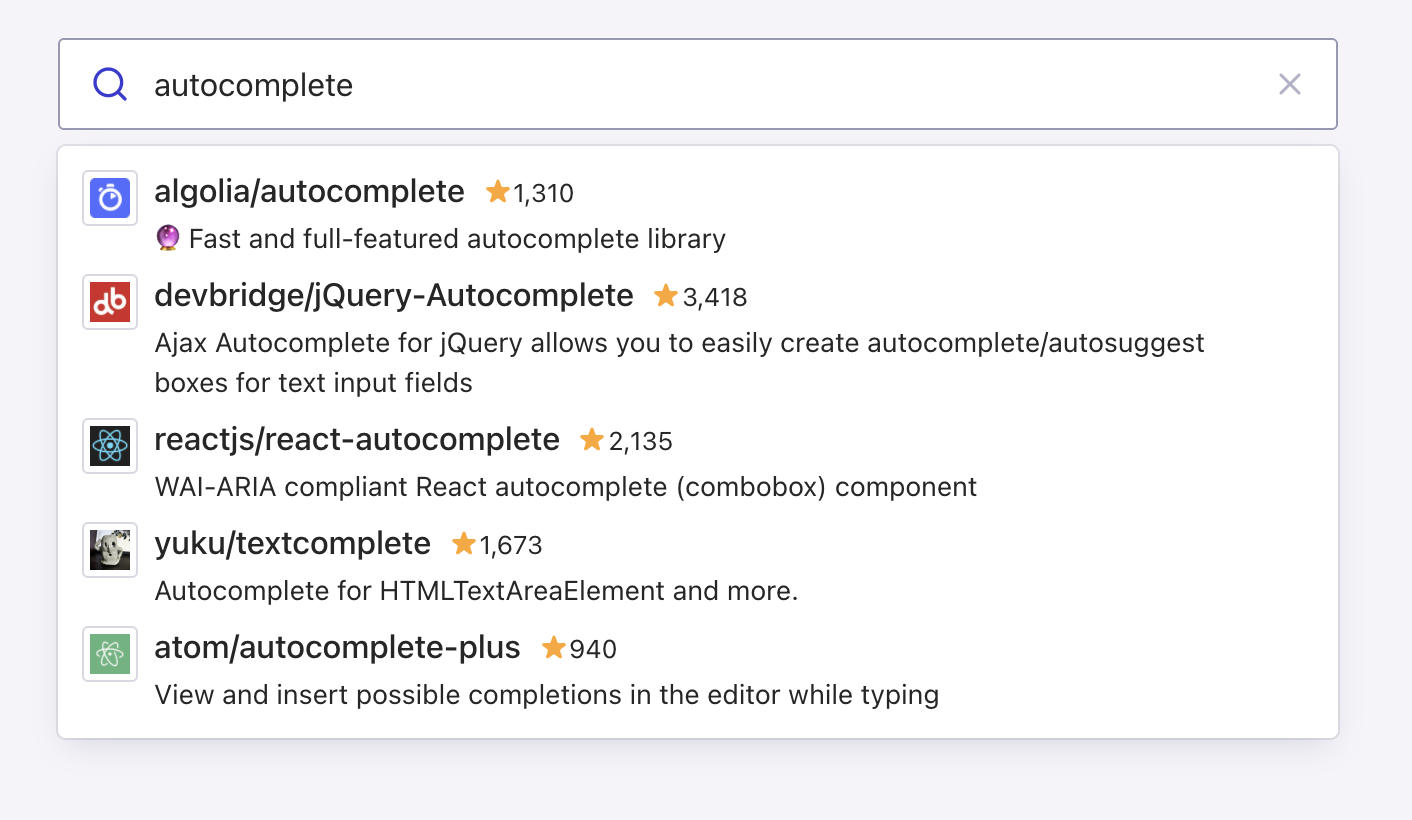
Task: Click the crystal ball emoji in algolia's description
Action: pyautogui.click(x=167, y=238)
